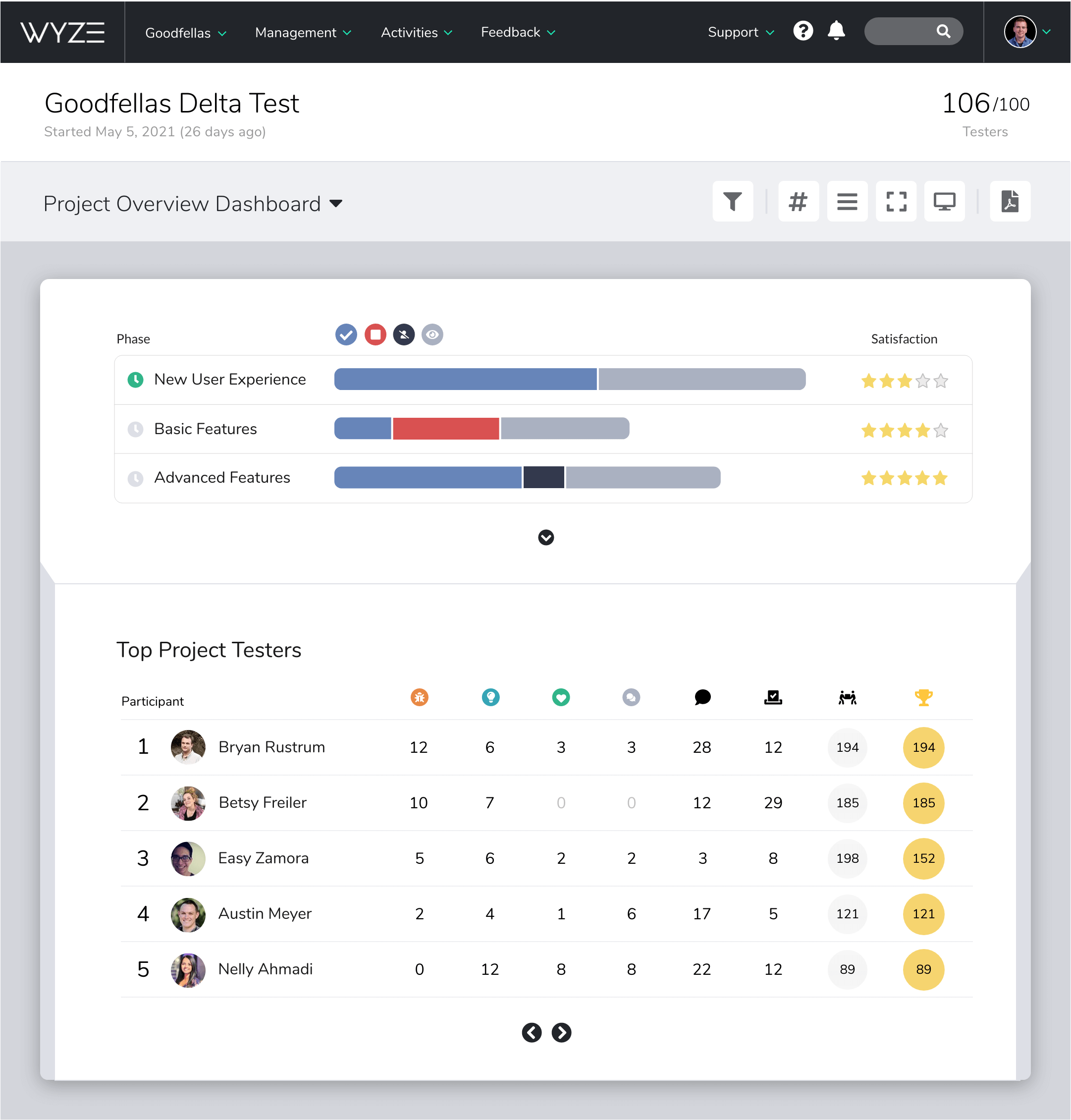Go to next testers page arrow
Viewport: 1071px width, 1120px height.
pos(561,1033)
